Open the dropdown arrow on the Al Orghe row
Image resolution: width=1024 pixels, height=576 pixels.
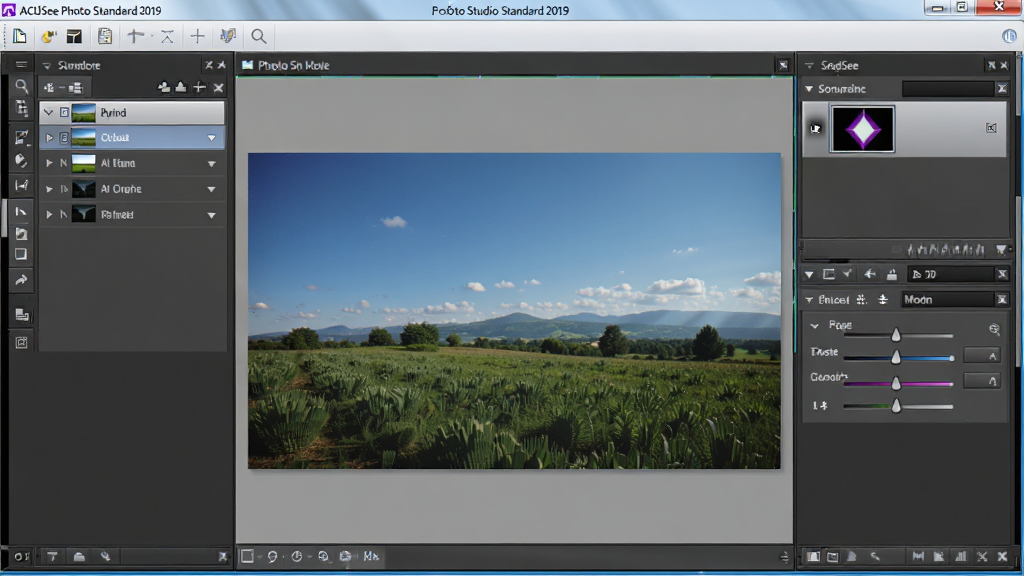(x=212, y=189)
